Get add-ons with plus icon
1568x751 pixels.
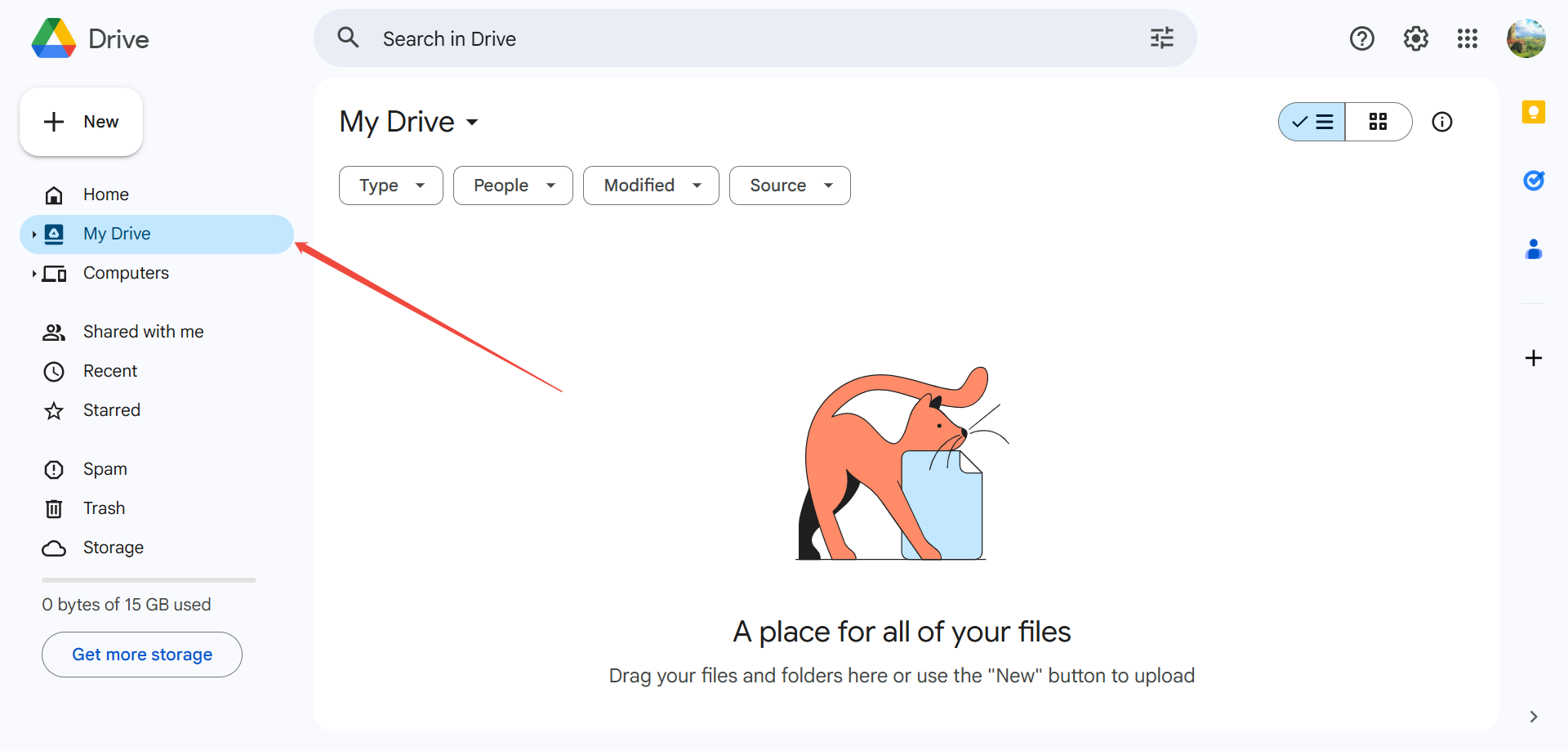pyautogui.click(x=1533, y=358)
